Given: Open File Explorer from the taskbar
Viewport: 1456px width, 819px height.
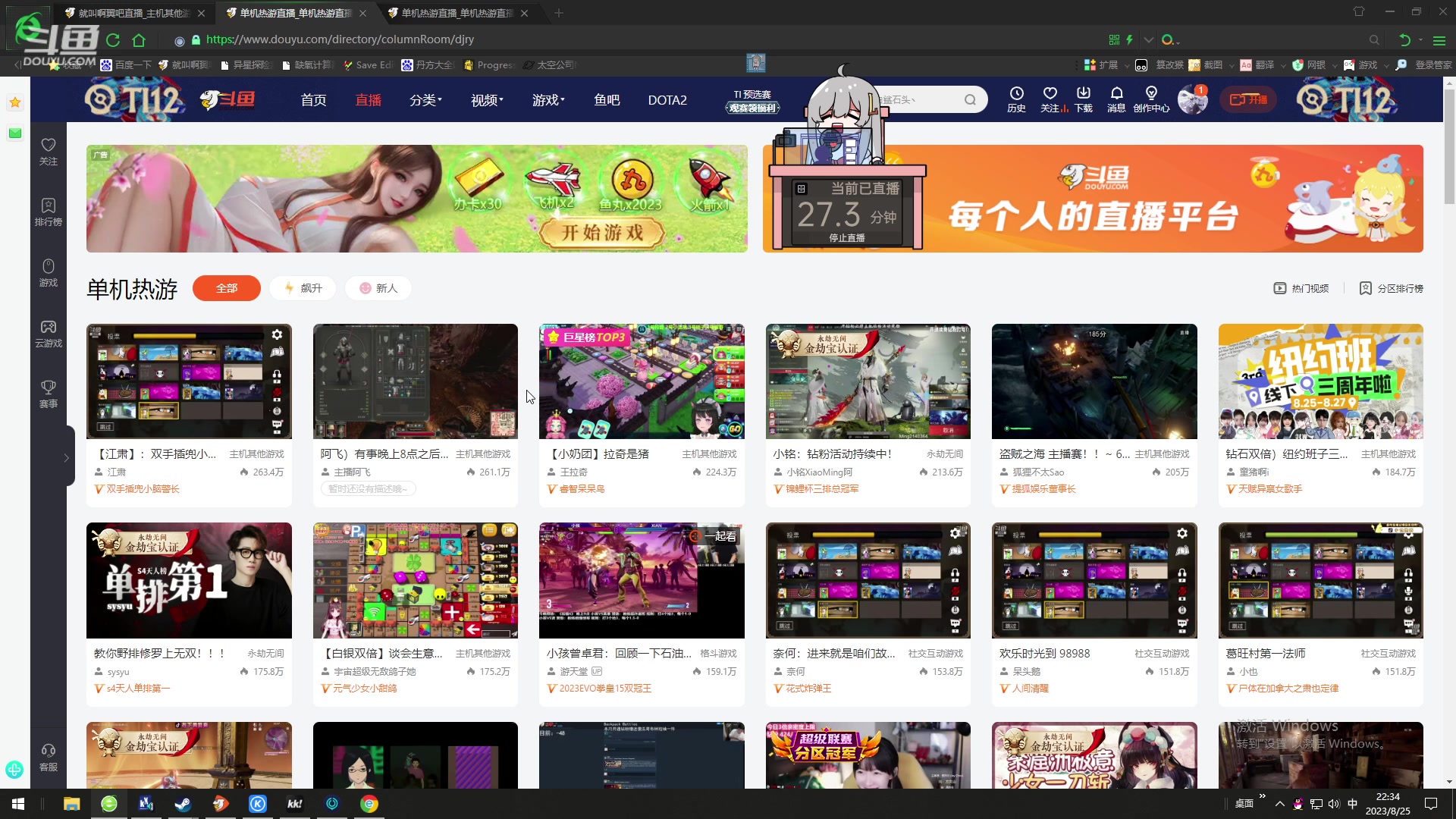Looking at the screenshot, I should click(x=71, y=804).
